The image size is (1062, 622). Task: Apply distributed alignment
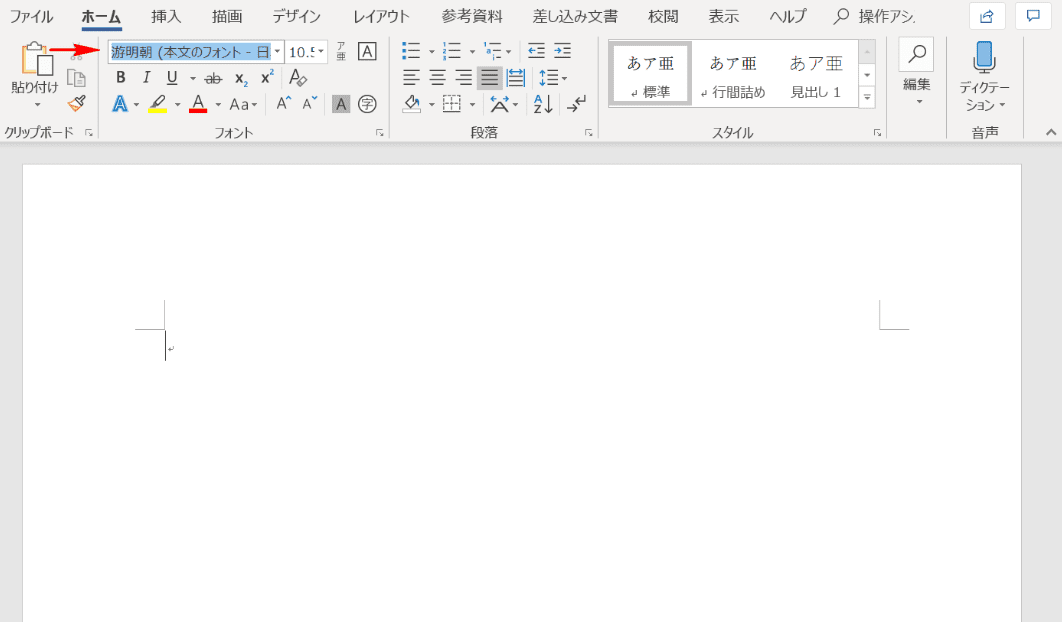pos(516,78)
